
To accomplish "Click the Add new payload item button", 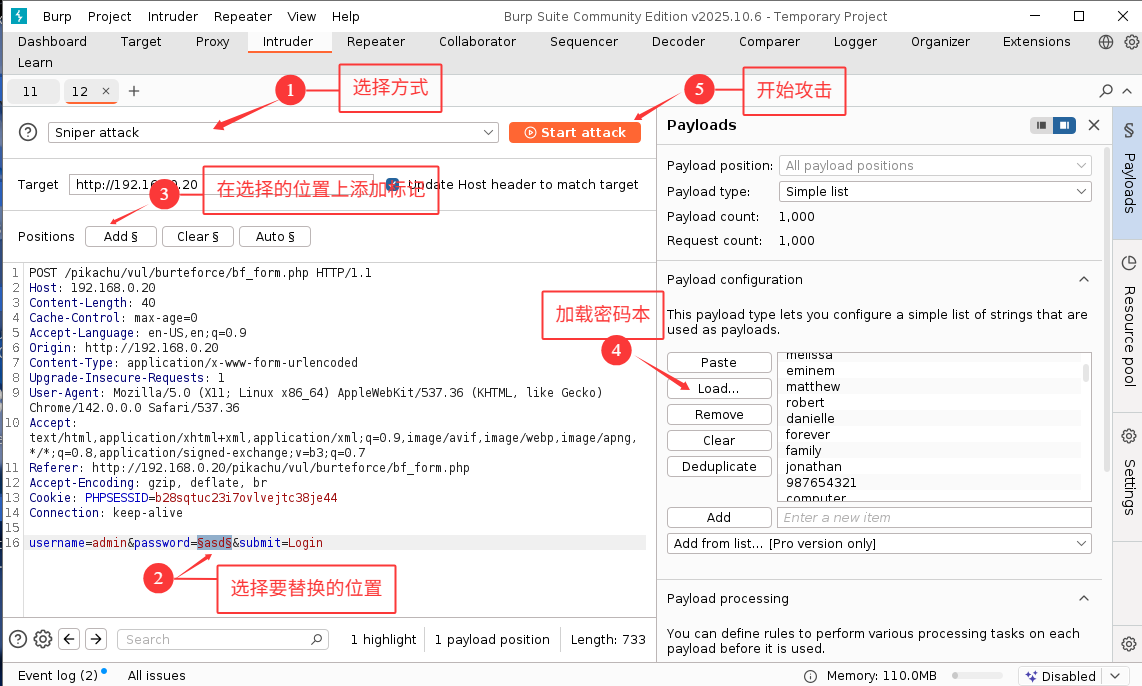I will [x=719, y=517].
